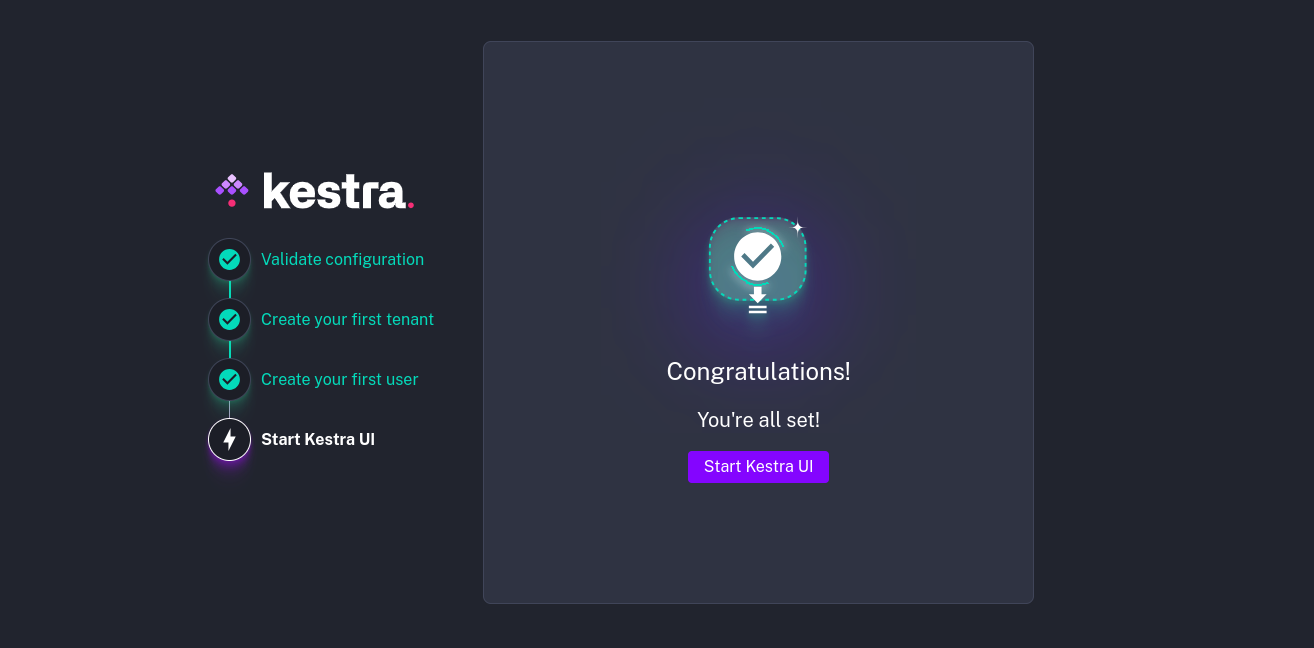This screenshot has width=1314, height=648.
Task: Select the Create your first tenant checkmark
Action: 229,320
